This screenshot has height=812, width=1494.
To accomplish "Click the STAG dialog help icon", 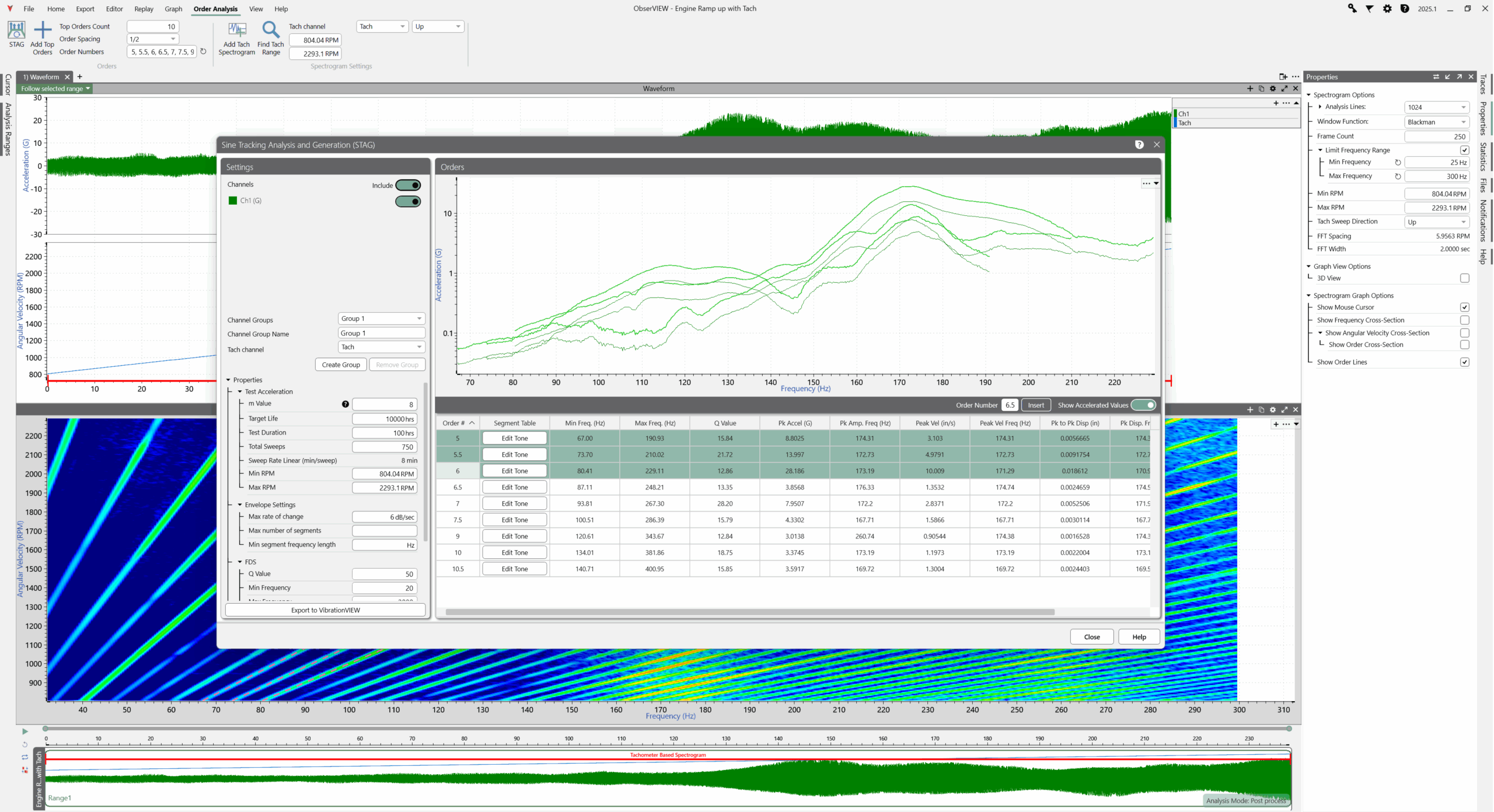I will 1139,145.
